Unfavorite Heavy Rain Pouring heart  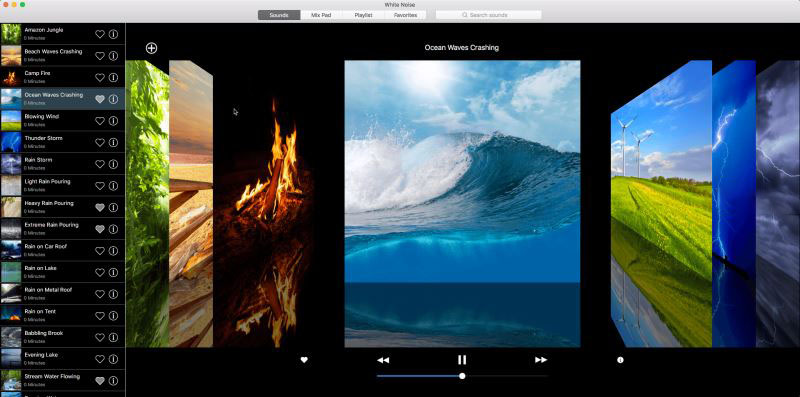pyautogui.click(x=100, y=208)
